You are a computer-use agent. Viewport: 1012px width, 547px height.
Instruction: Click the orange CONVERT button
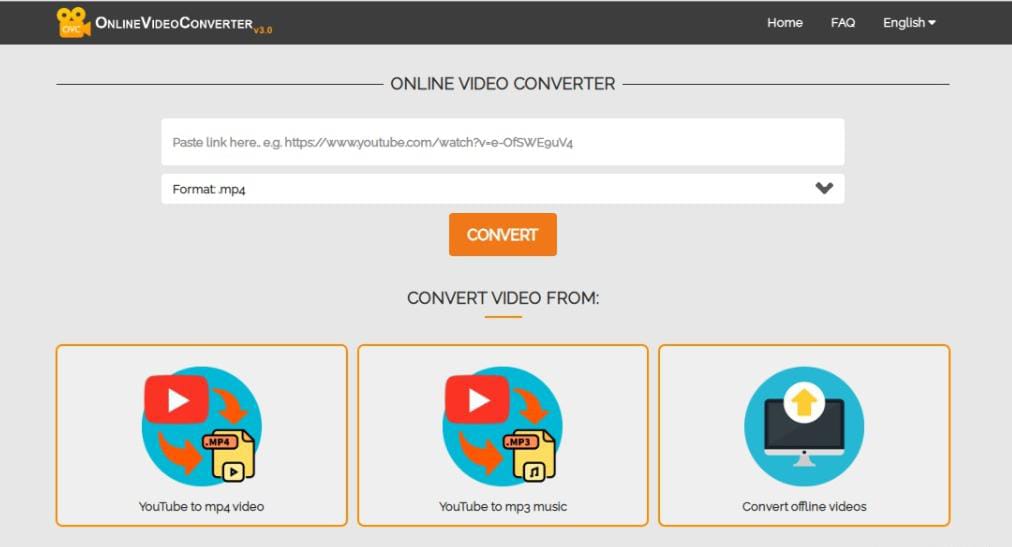click(503, 234)
